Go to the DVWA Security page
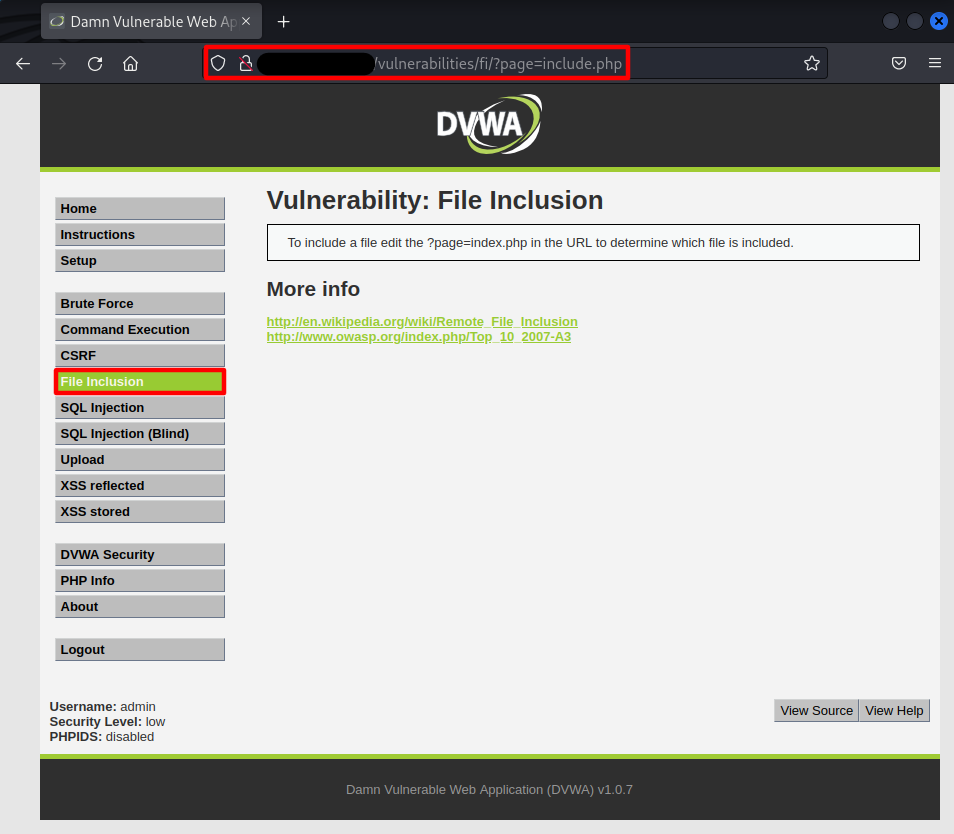This screenshot has width=954, height=834. tap(140, 555)
